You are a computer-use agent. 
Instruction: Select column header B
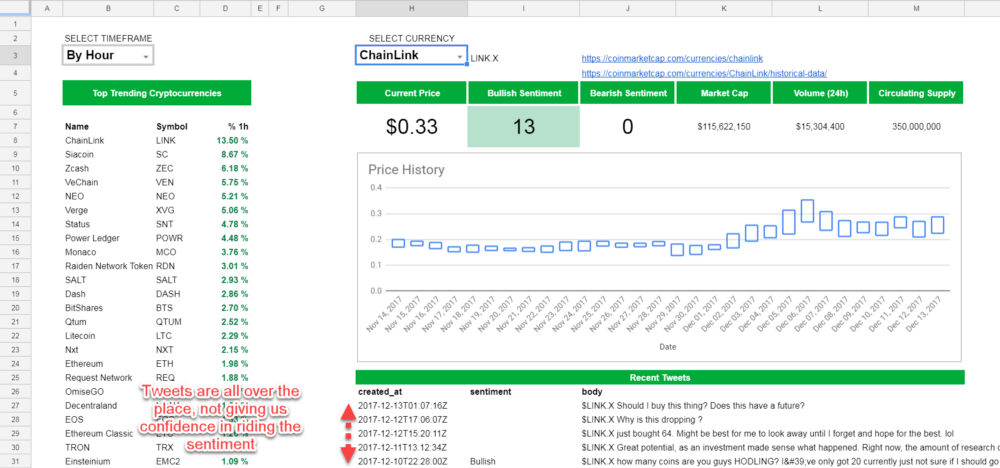point(108,8)
